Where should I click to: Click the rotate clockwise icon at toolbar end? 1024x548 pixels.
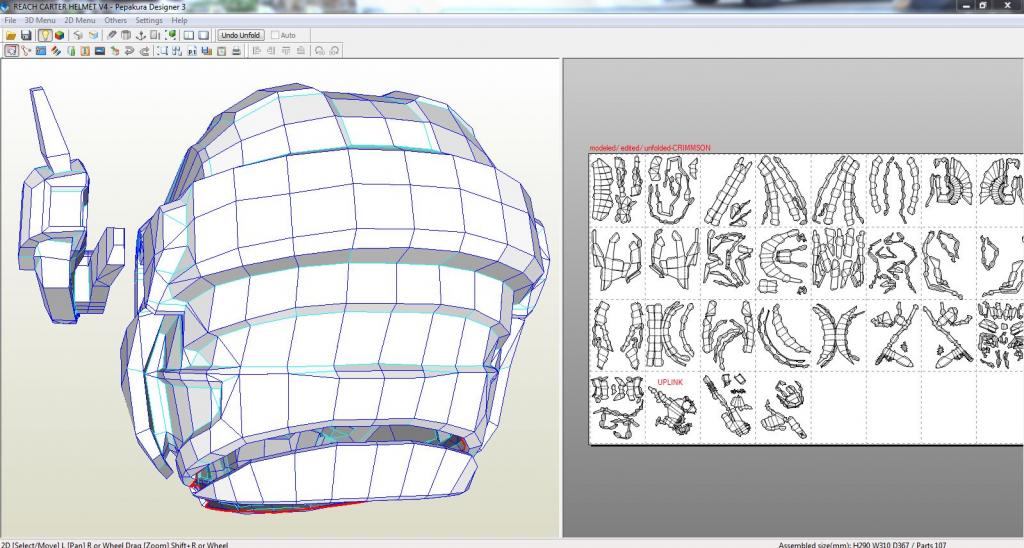334,50
